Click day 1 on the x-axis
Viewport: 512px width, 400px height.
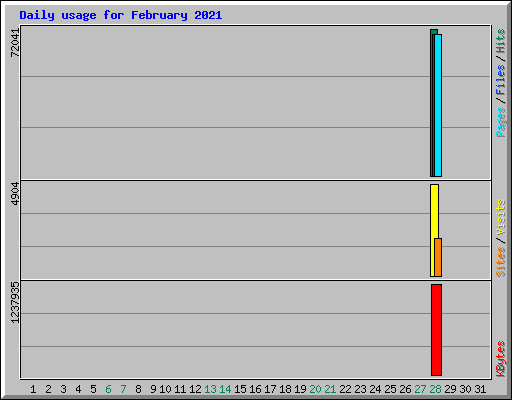pos(33,389)
